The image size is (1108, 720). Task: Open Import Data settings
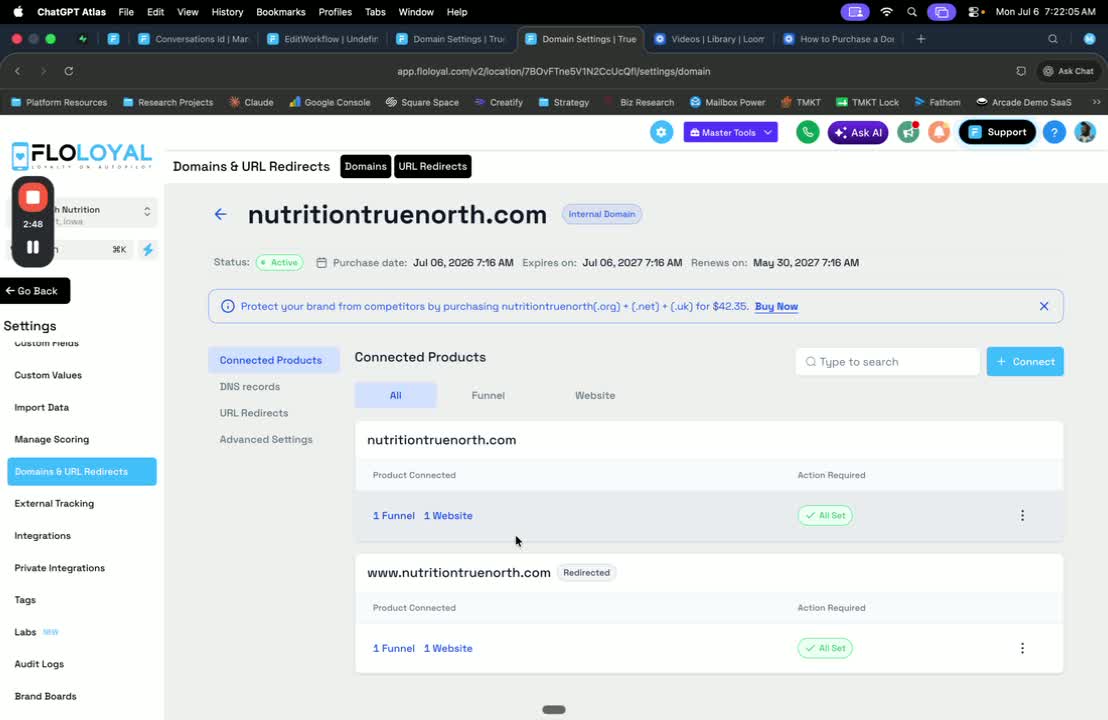point(42,407)
